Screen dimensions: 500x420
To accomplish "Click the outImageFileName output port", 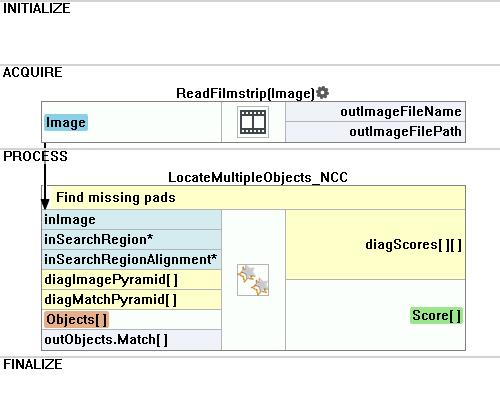I will (x=375, y=112).
